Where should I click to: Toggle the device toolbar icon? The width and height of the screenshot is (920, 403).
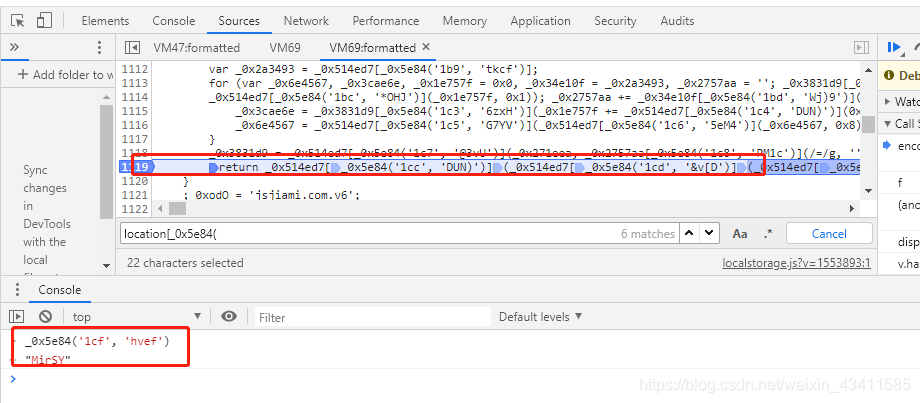45,21
